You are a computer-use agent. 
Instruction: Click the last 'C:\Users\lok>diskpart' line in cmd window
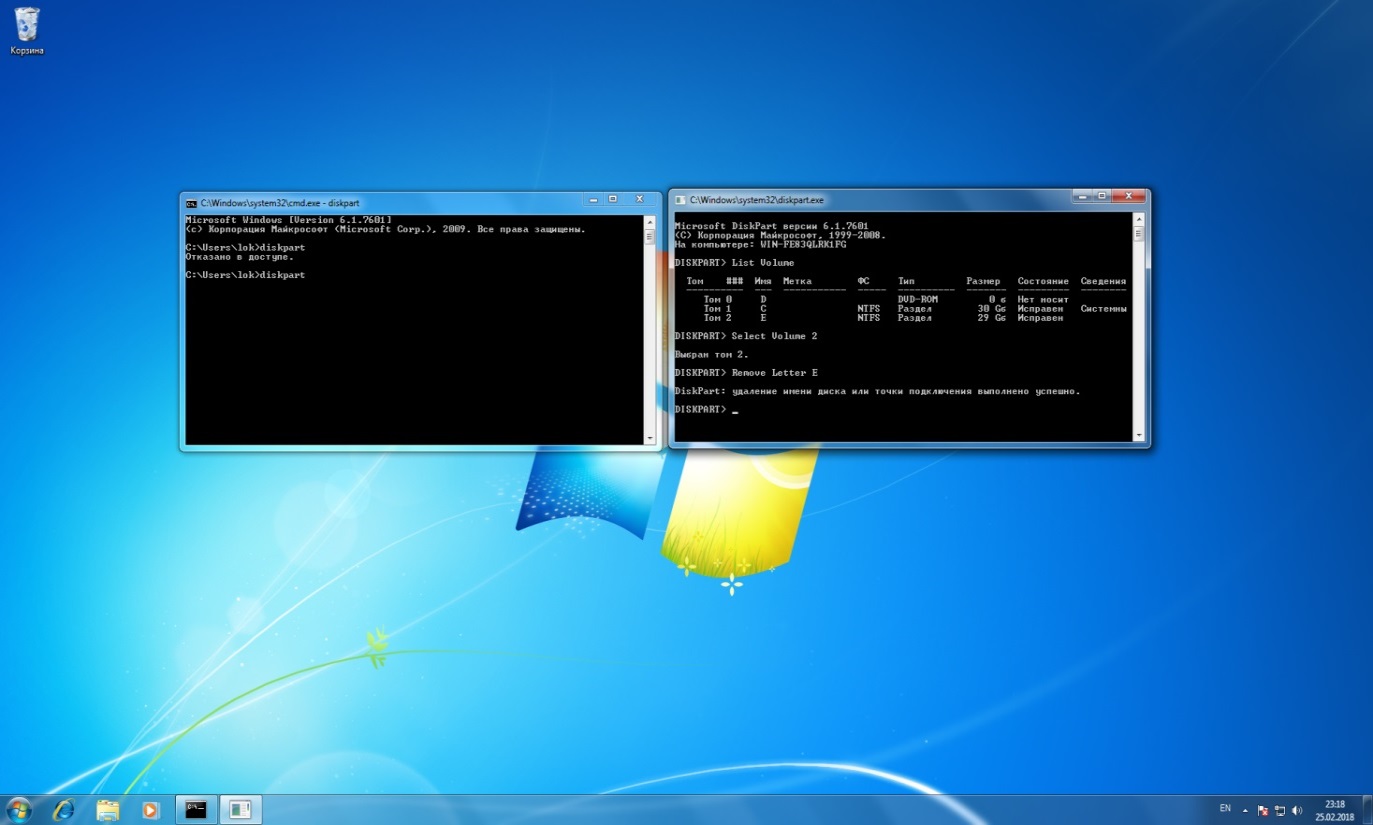[x=245, y=274]
